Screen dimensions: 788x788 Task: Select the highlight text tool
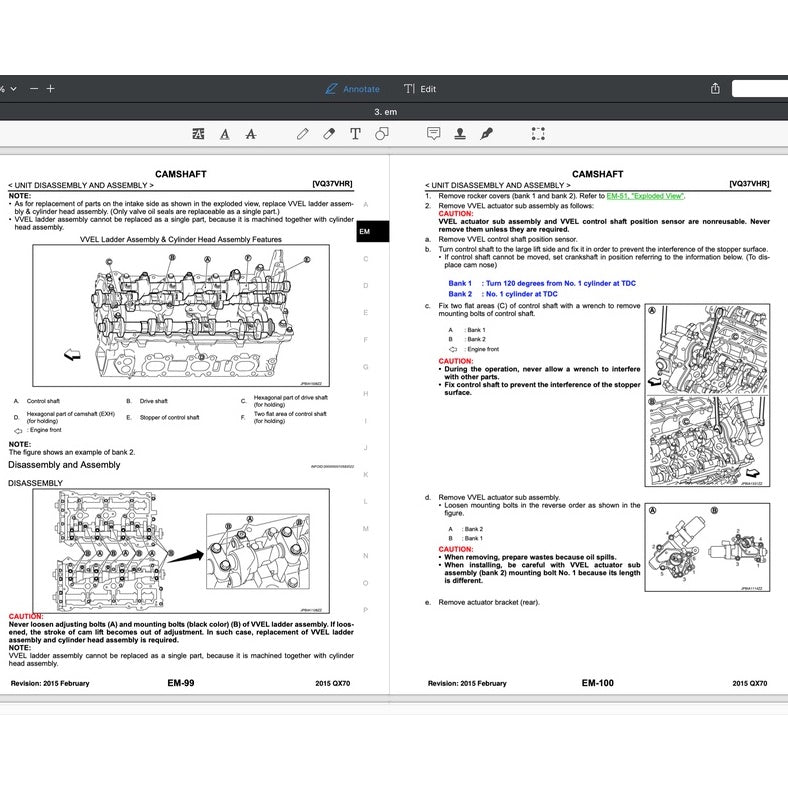point(199,134)
